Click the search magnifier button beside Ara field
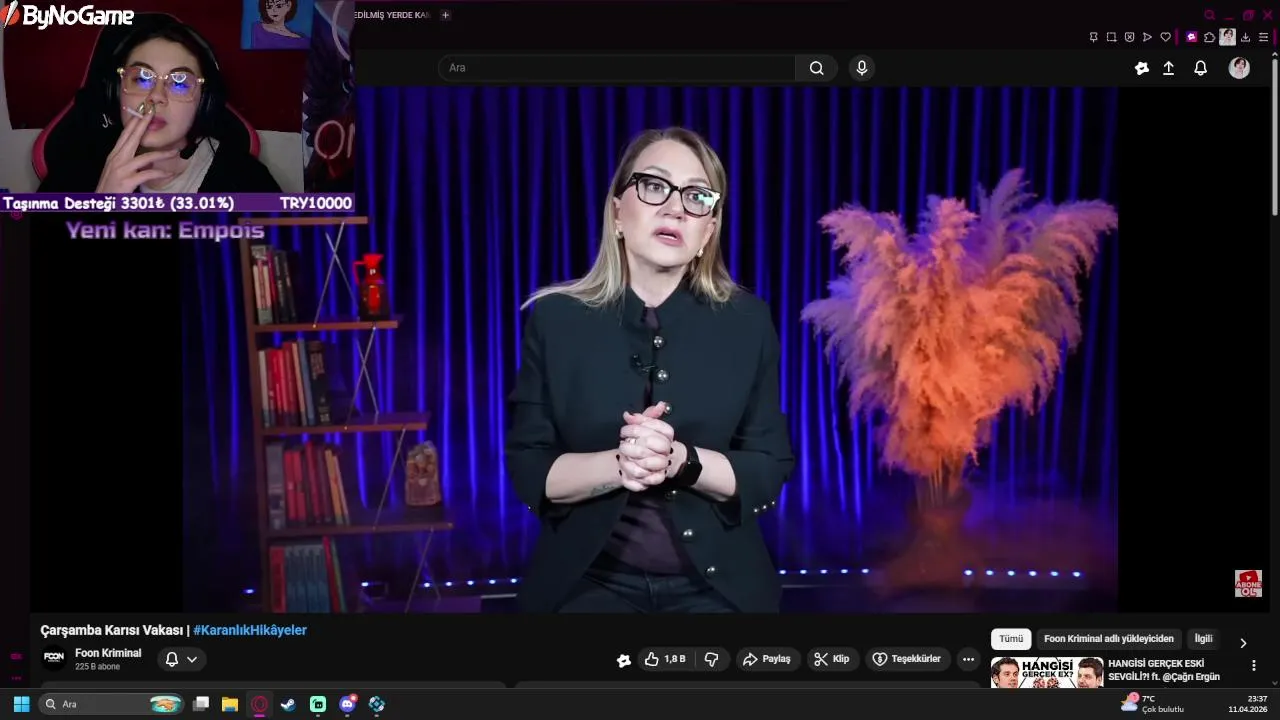 point(817,68)
